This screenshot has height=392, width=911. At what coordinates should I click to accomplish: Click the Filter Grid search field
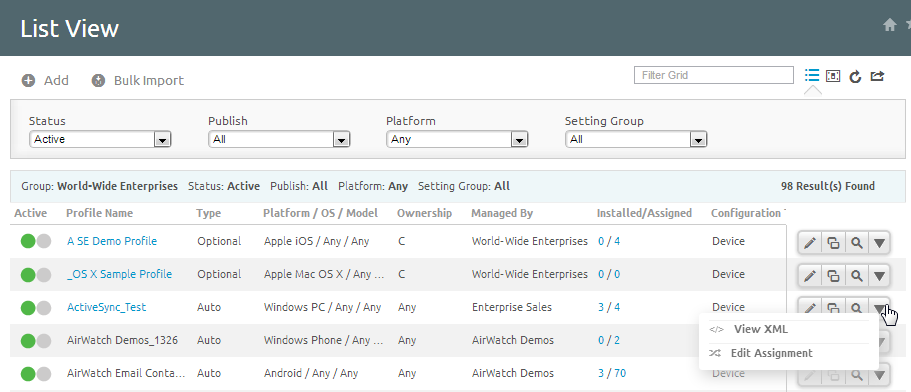click(x=713, y=75)
